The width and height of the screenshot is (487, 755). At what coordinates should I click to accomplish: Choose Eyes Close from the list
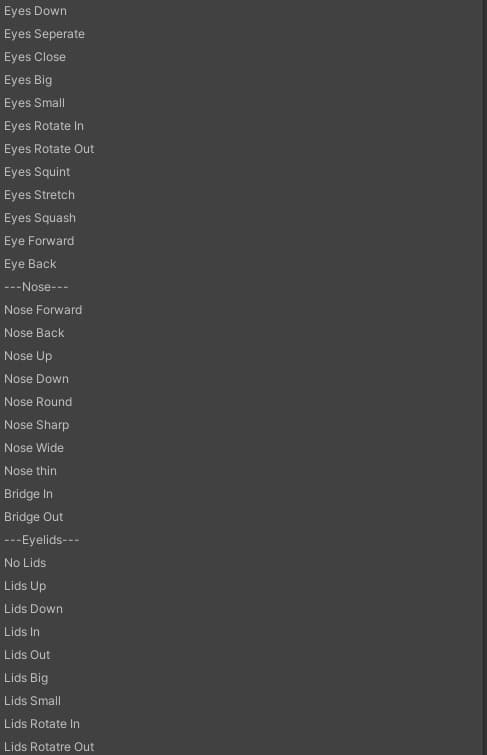pyautogui.click(x=35, y=57)
